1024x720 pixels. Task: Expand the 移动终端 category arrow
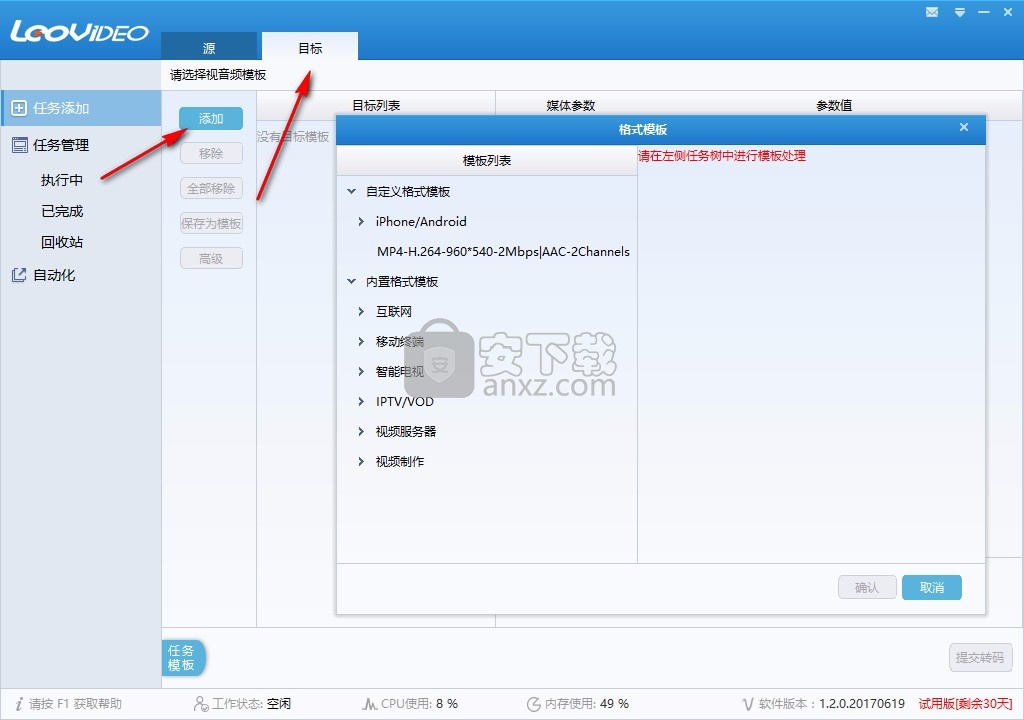tap(361, 342)
